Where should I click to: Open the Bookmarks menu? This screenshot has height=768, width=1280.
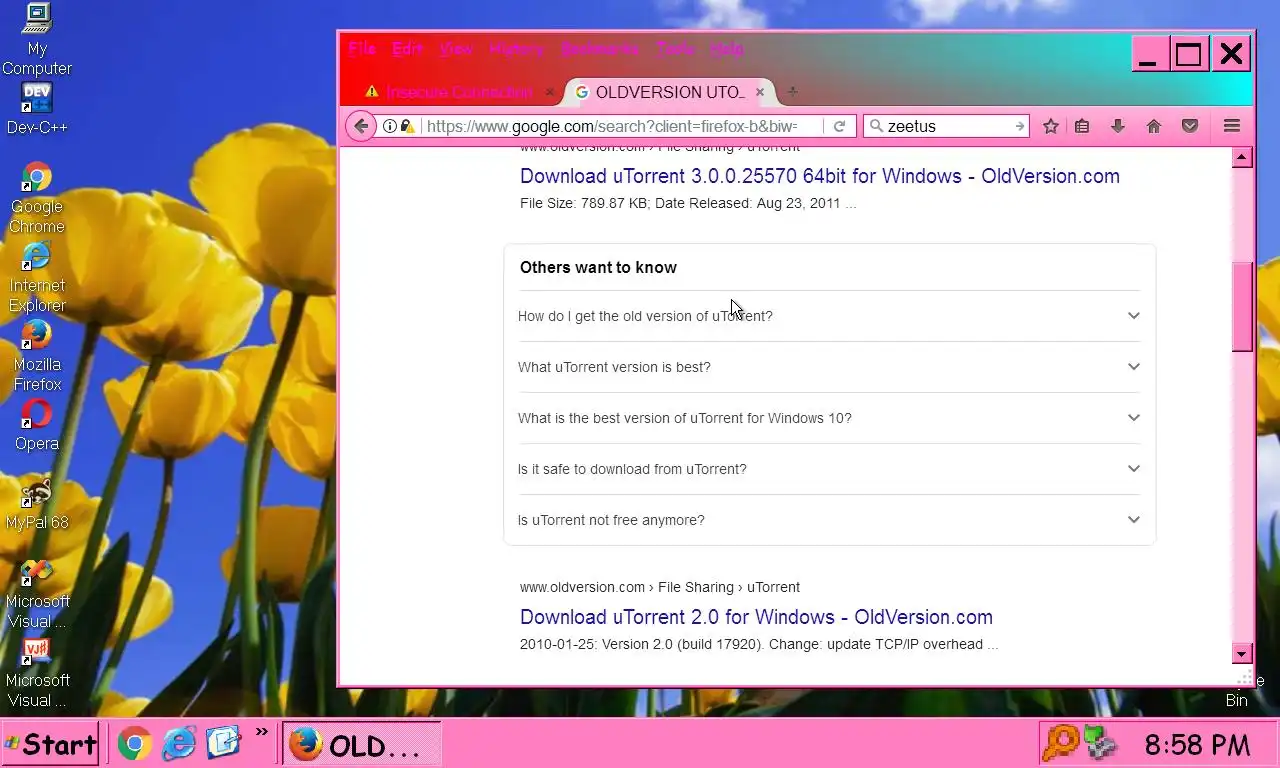pos(600,49)
